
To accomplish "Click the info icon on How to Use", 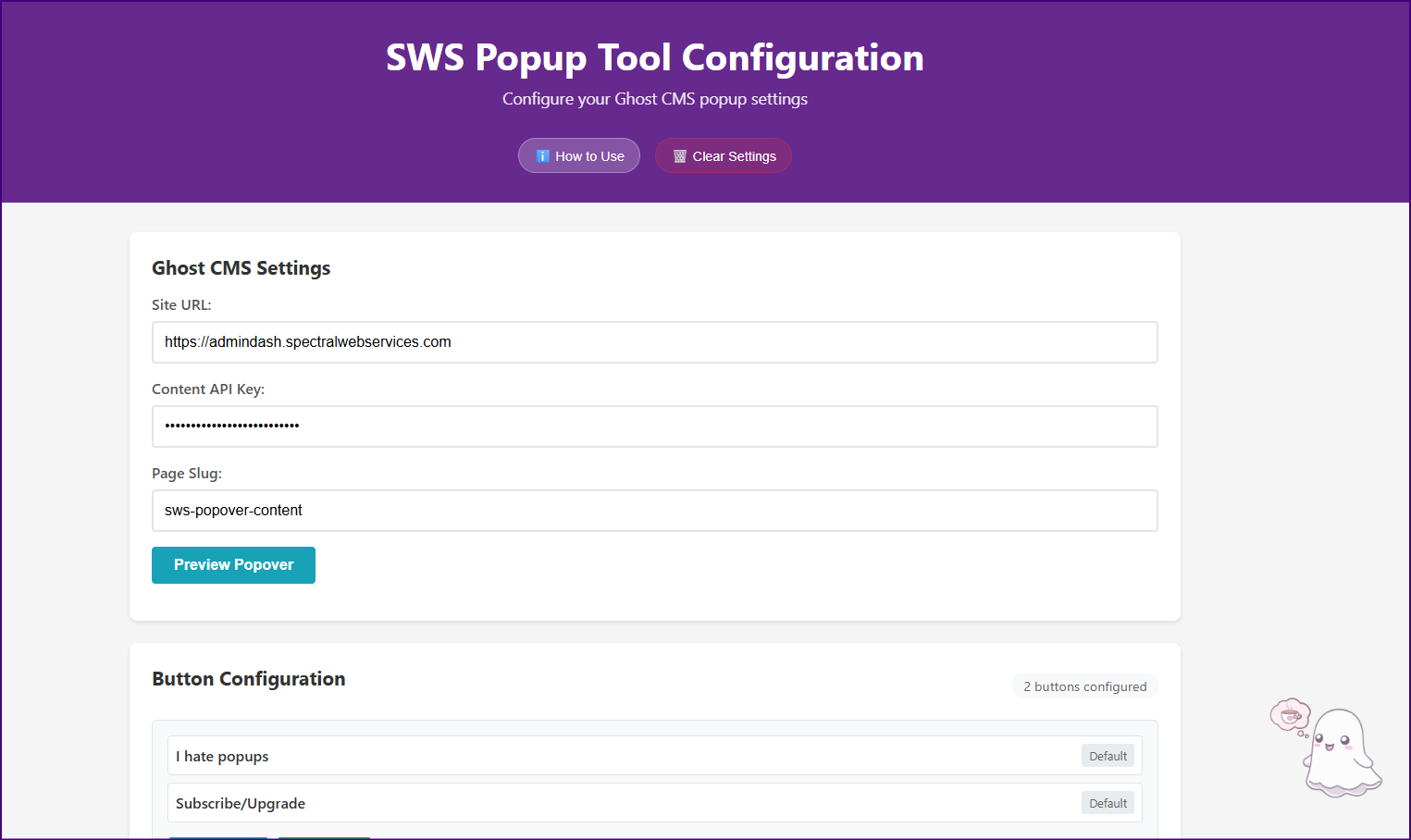I will pyautogui.click(x=543, y=156).
